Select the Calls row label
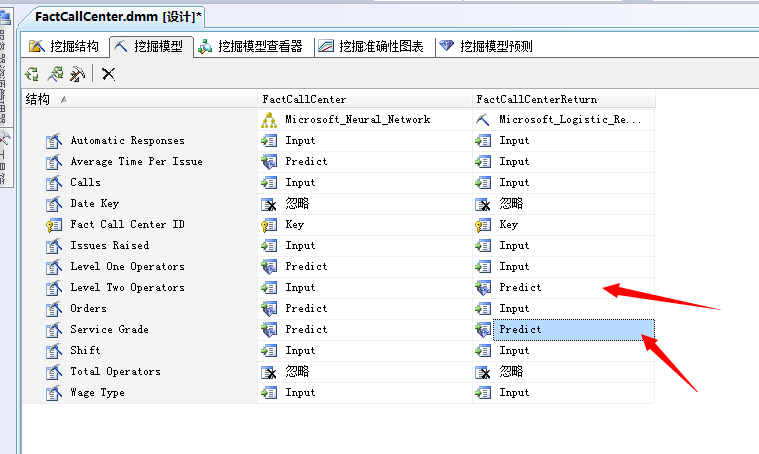 click(x=85, y=183)
